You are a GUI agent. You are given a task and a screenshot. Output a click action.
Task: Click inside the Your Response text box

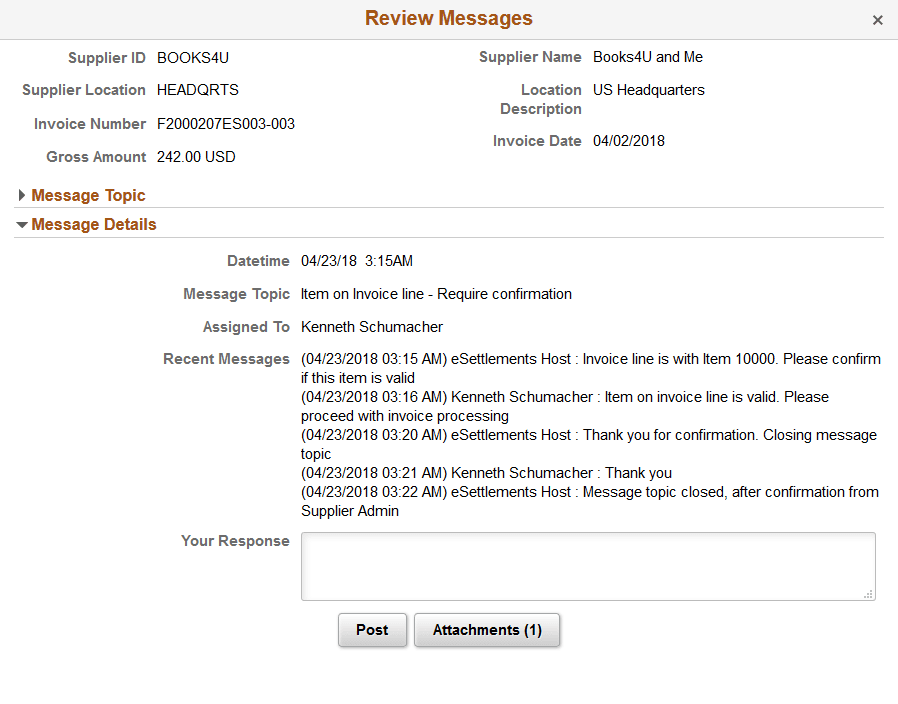click(x=586, y=566)
